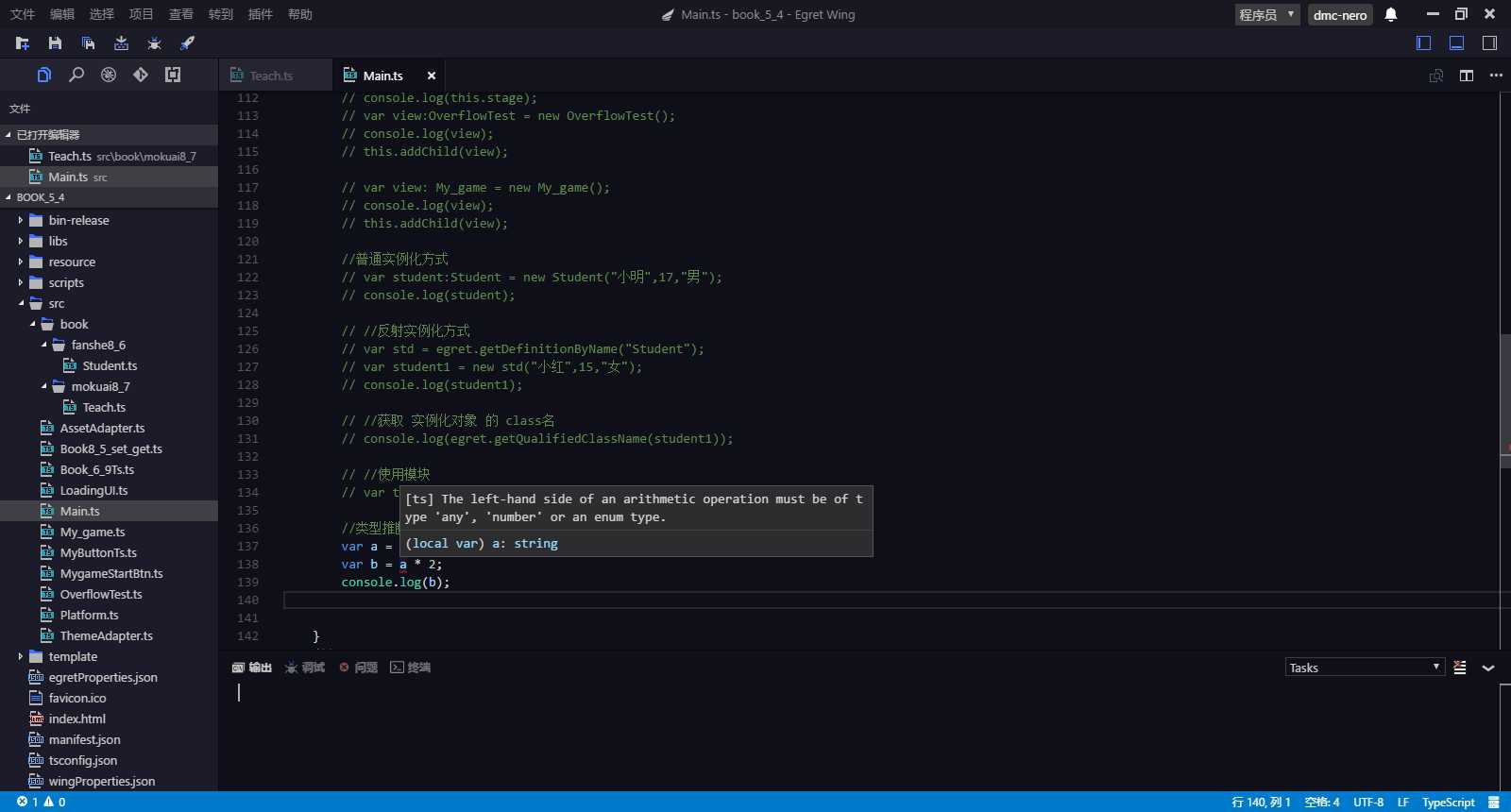Switch to the 输出 panel tab
Screen dimensions: 1511x812
click(252, 668)
